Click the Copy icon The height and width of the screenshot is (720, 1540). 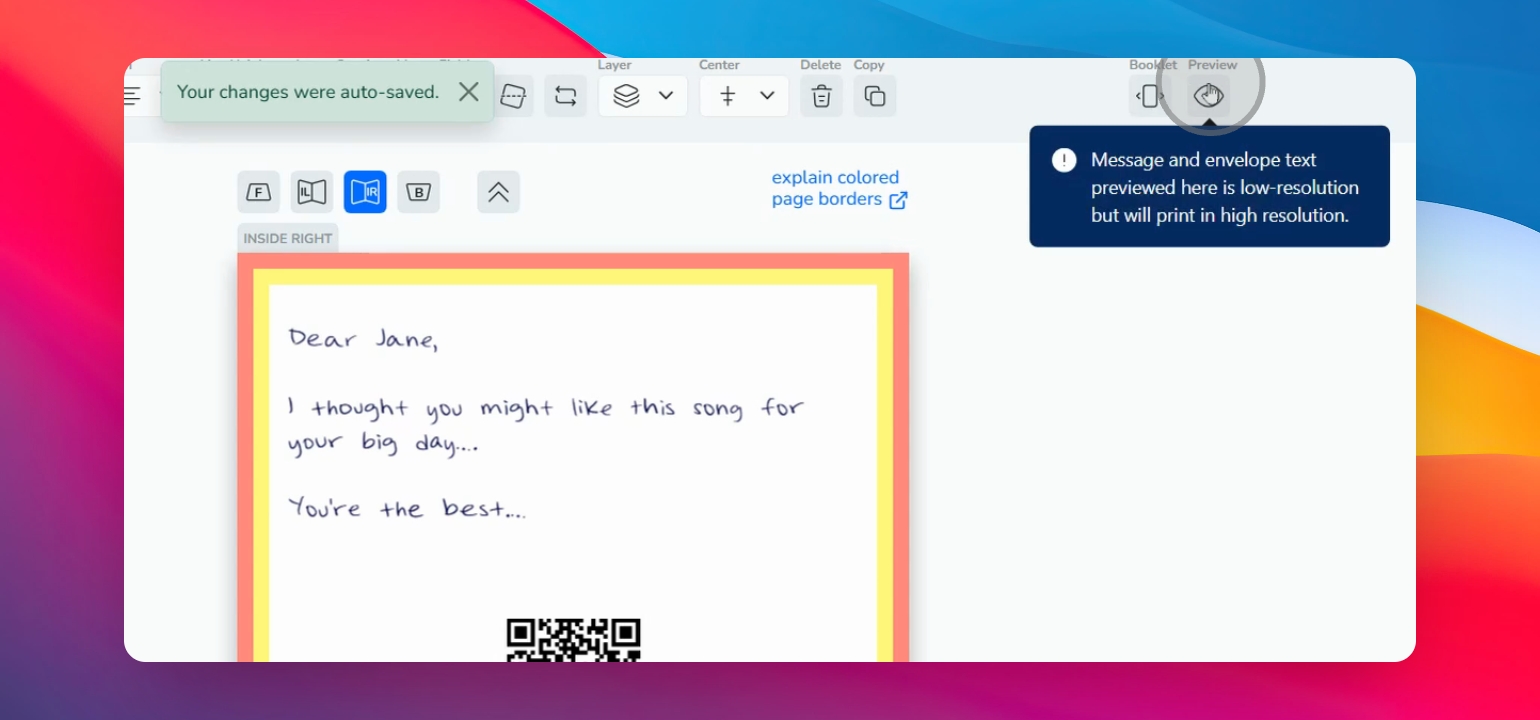[875, 96]
